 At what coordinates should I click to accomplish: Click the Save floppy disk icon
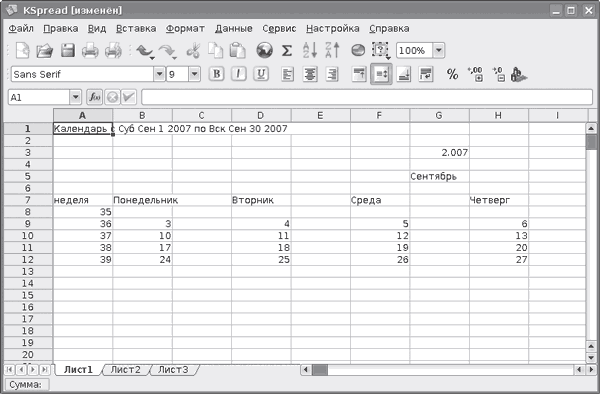click(x=68, y=50)
